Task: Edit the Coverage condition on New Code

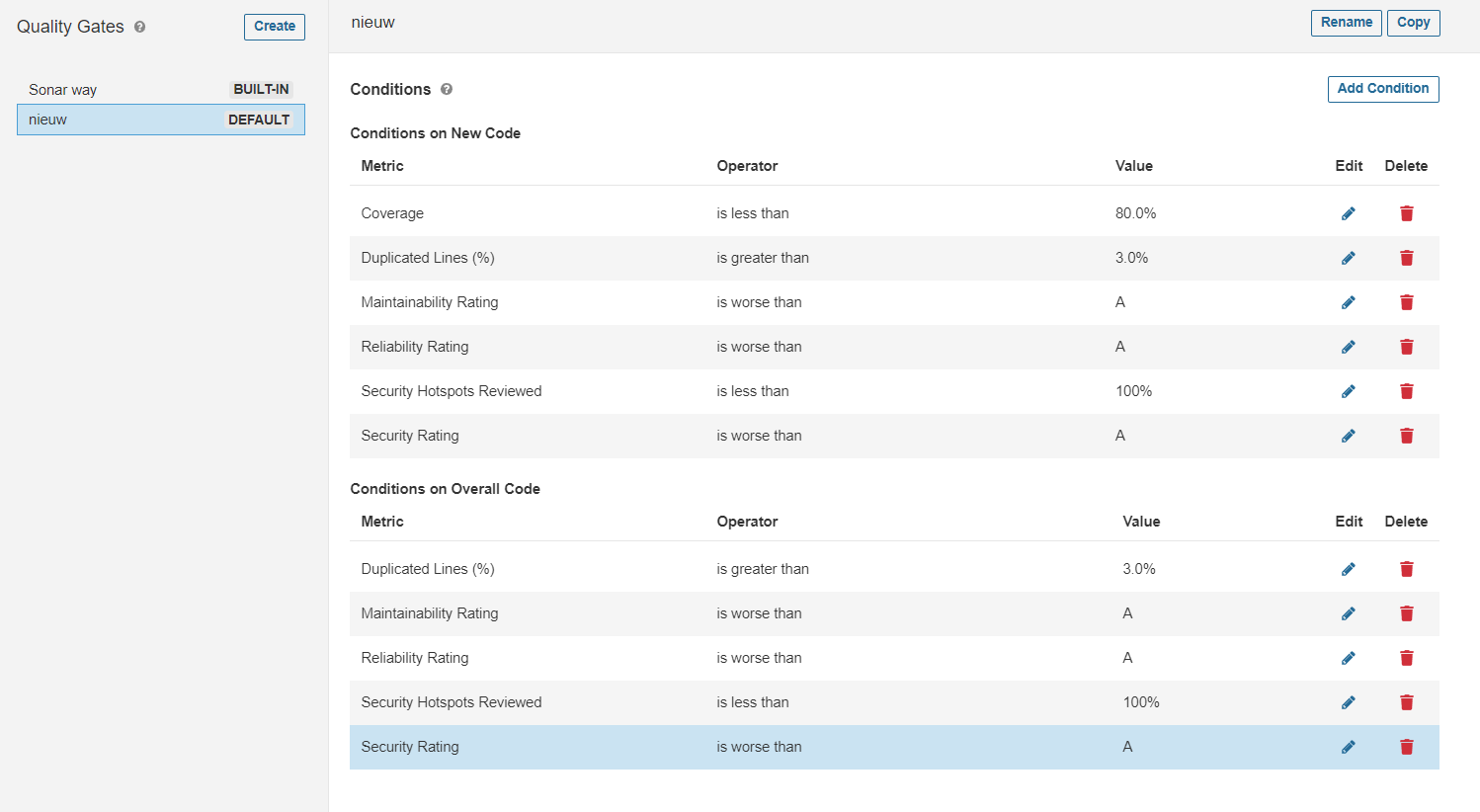Action: click(1349, 212)
